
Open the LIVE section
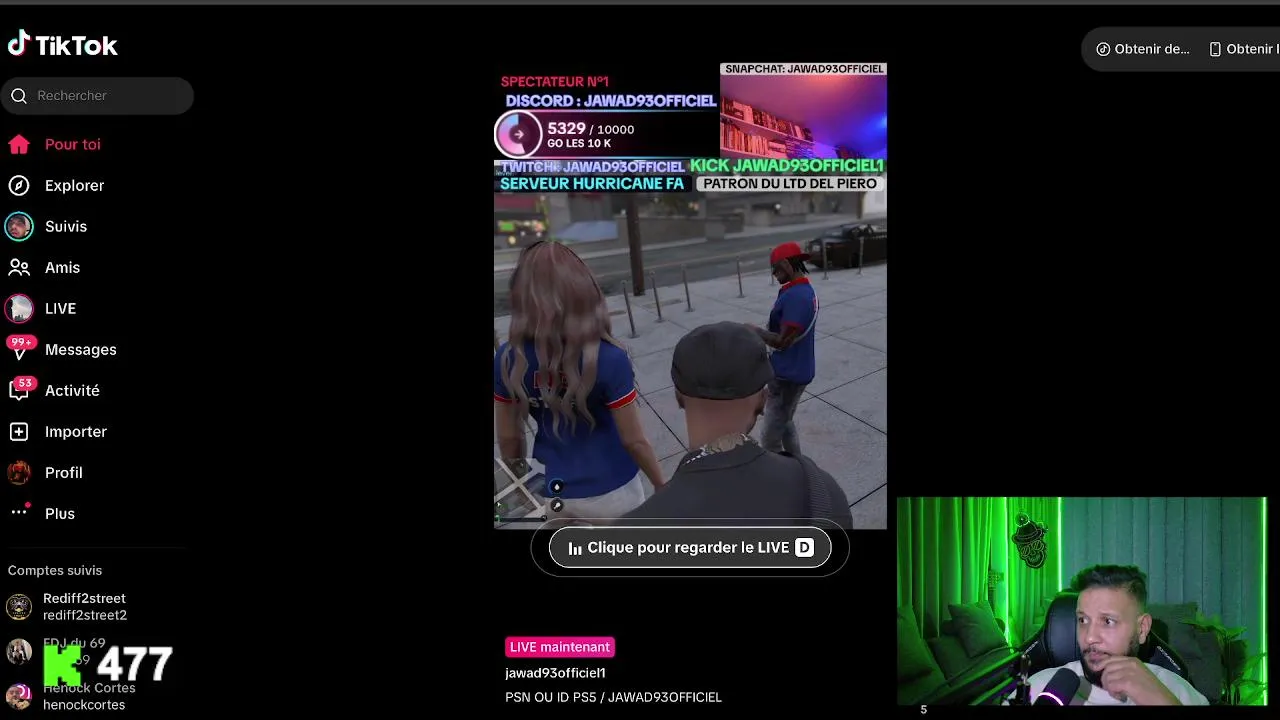coord(60,308)
